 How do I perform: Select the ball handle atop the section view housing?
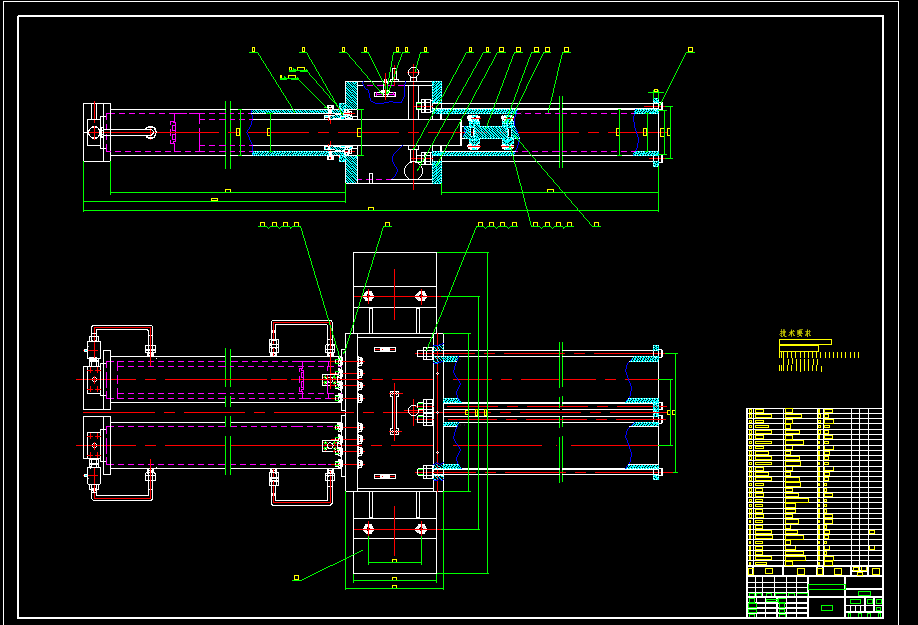click(x=413, y=73)
